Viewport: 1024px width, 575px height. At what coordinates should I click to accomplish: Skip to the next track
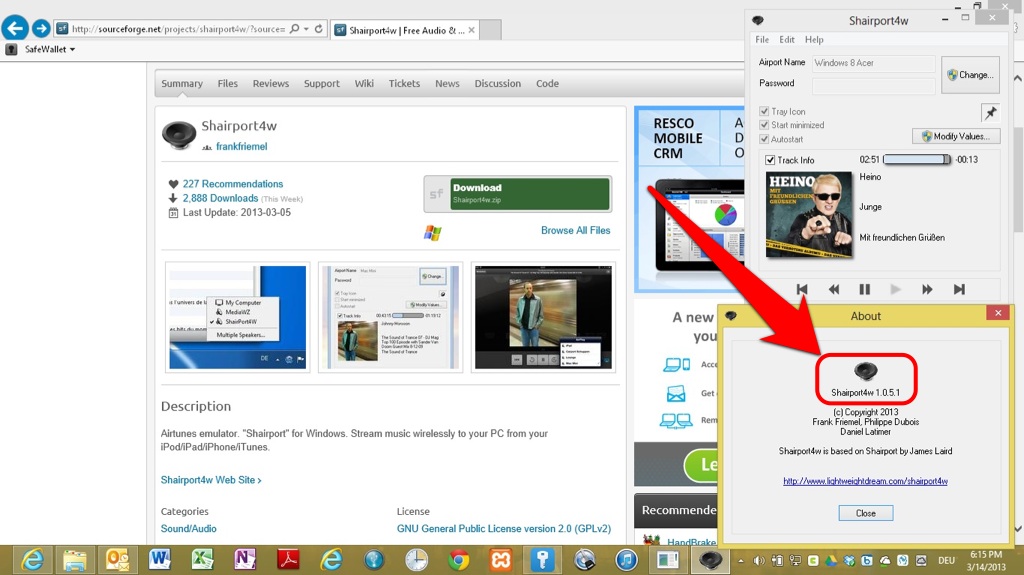click(958, 290)
